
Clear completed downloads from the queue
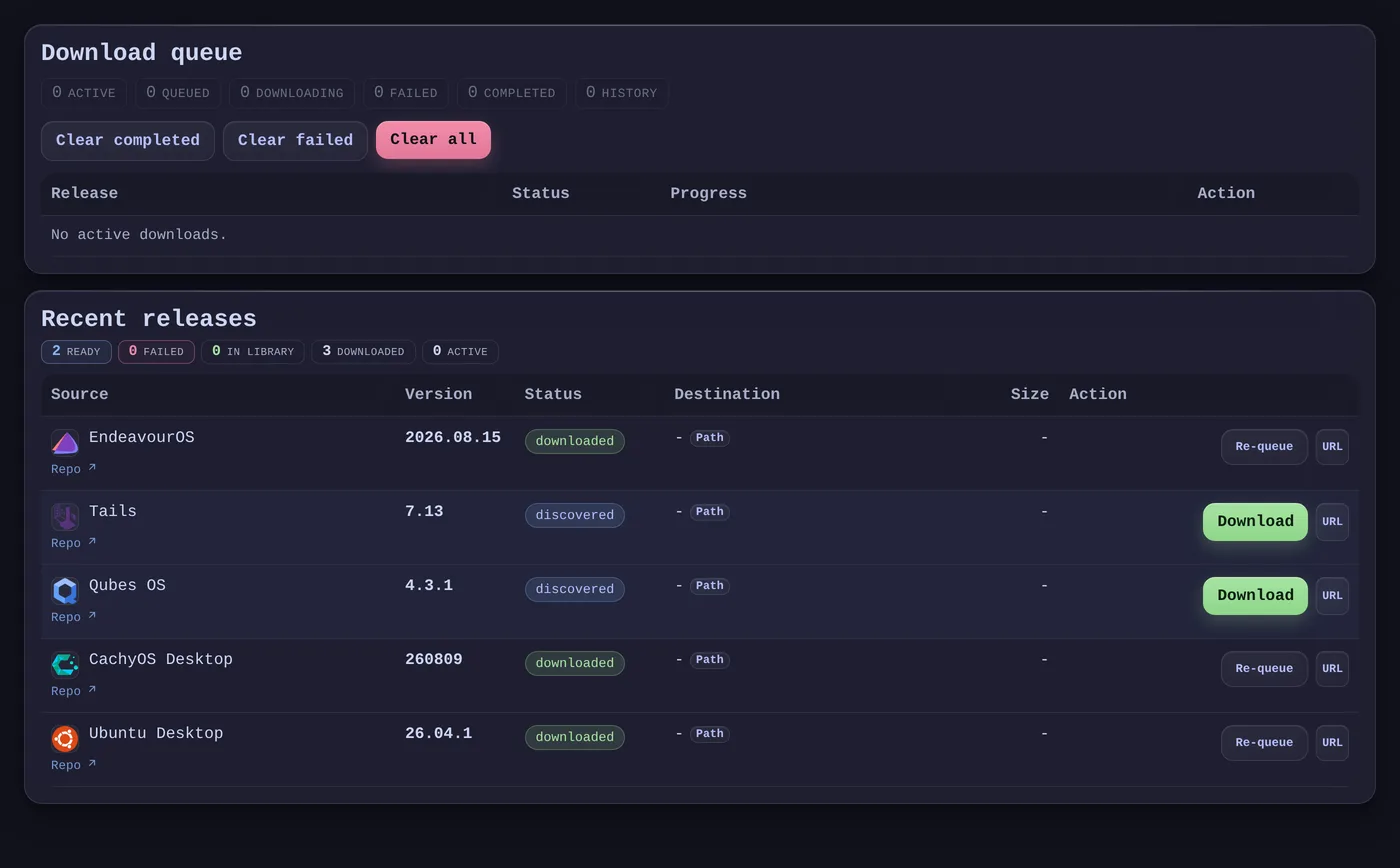[x=128, y=141]
